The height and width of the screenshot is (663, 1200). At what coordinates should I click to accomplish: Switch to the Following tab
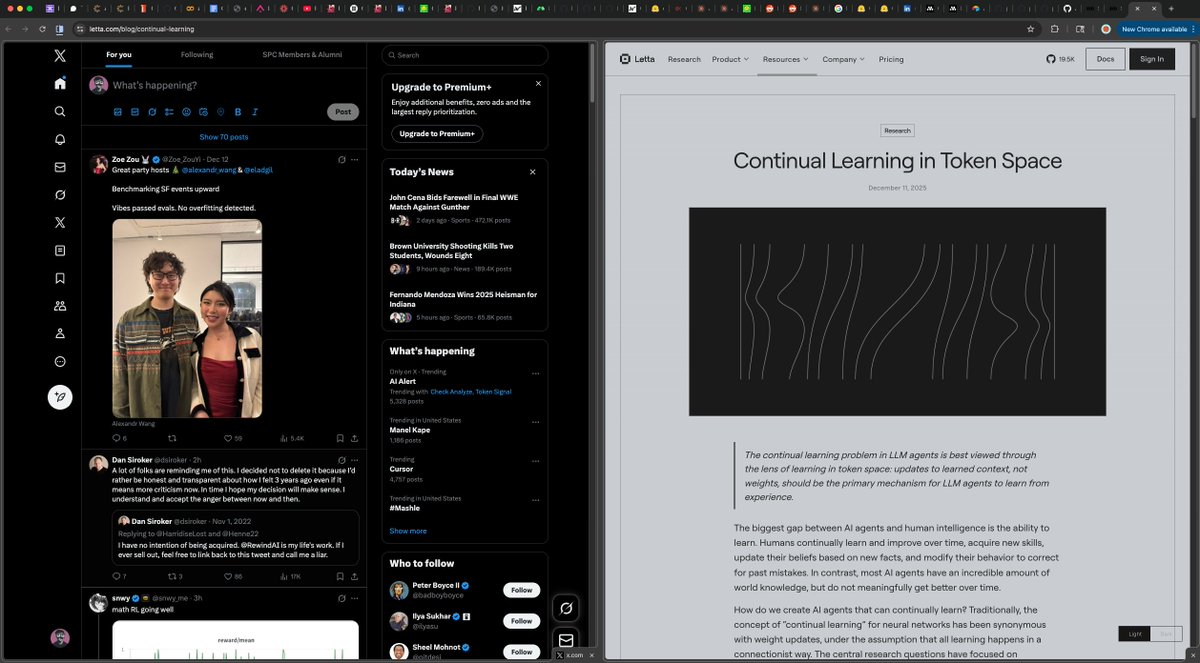tap(198, 55)
